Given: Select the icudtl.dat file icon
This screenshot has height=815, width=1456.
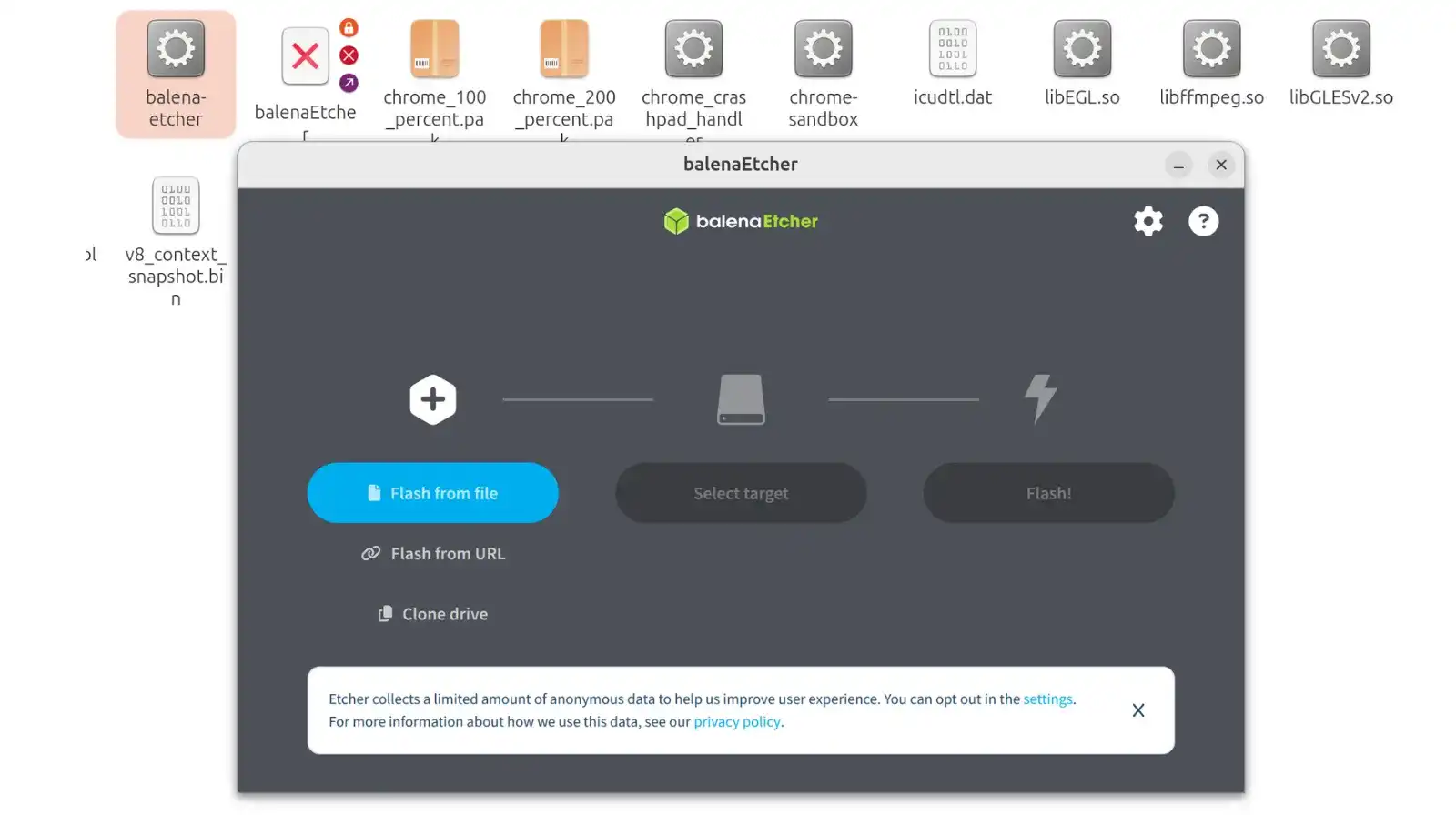Looking at the screenshot, I should coord(953,50).
